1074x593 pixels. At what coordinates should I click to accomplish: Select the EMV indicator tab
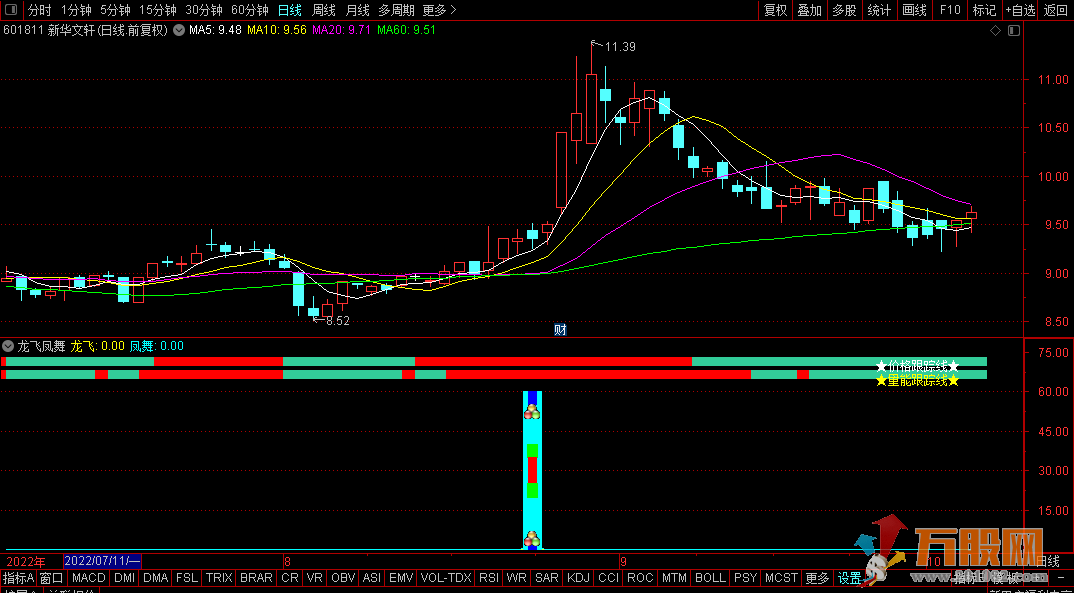click(401, 578)
